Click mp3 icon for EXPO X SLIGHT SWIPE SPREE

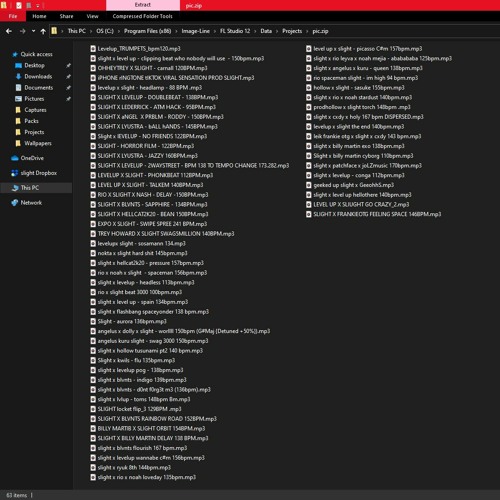click(93, 224)
